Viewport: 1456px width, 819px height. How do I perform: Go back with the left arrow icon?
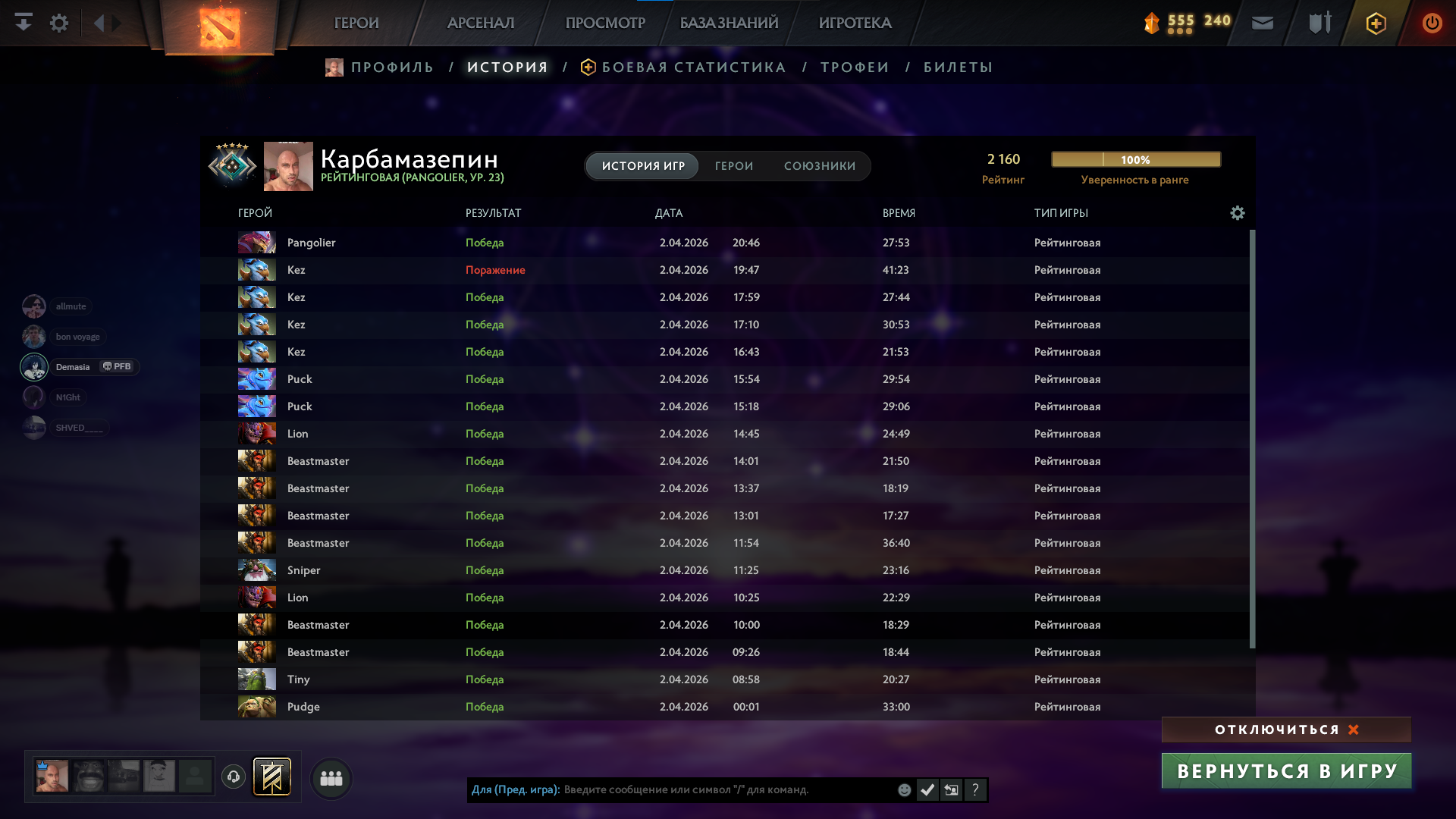[x=99, y=23]
